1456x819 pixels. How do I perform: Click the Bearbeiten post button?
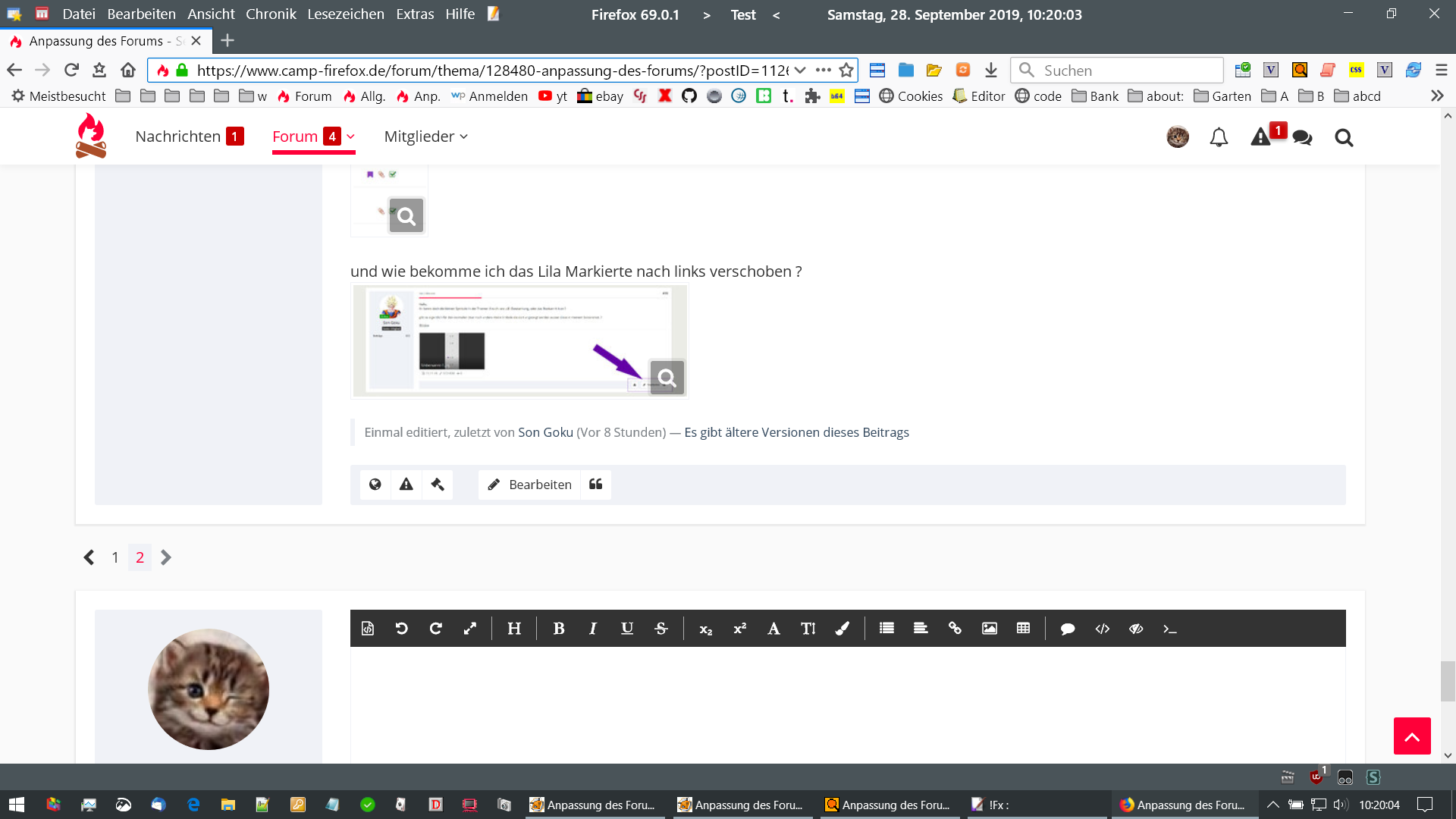529,485
